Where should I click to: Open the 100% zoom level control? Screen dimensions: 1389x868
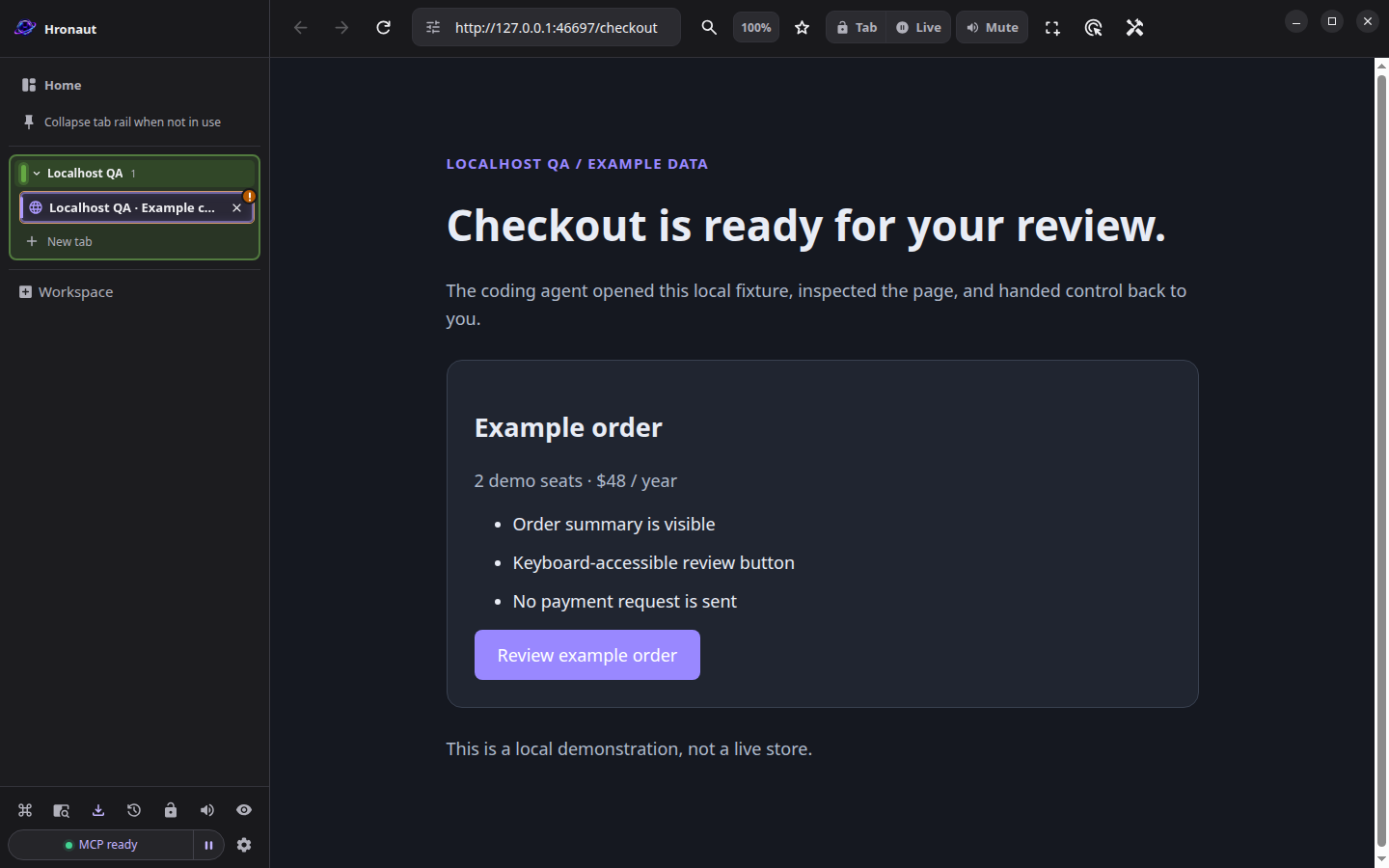coord(756,27)
